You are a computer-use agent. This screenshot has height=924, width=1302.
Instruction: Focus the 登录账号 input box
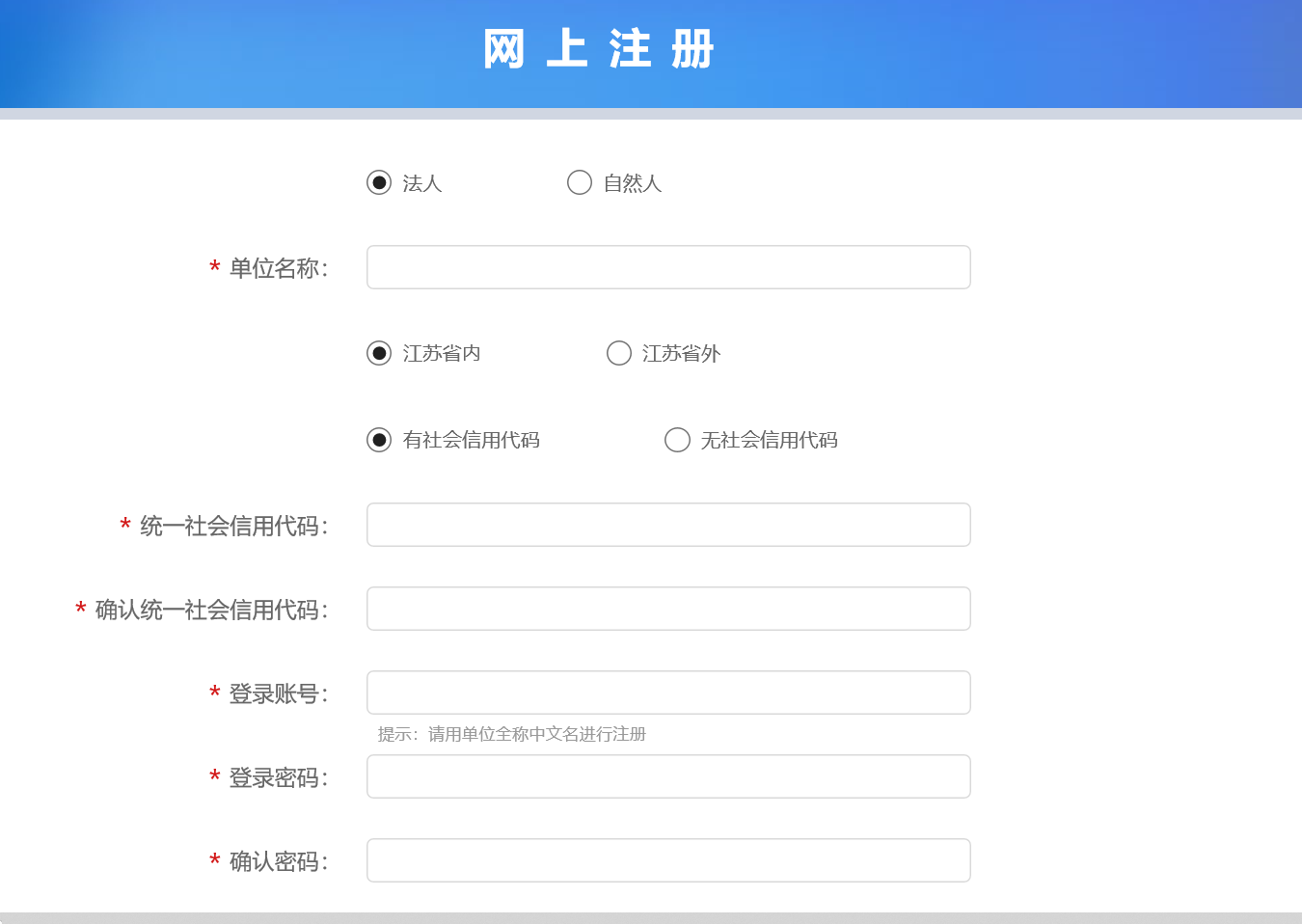point(668,693)
